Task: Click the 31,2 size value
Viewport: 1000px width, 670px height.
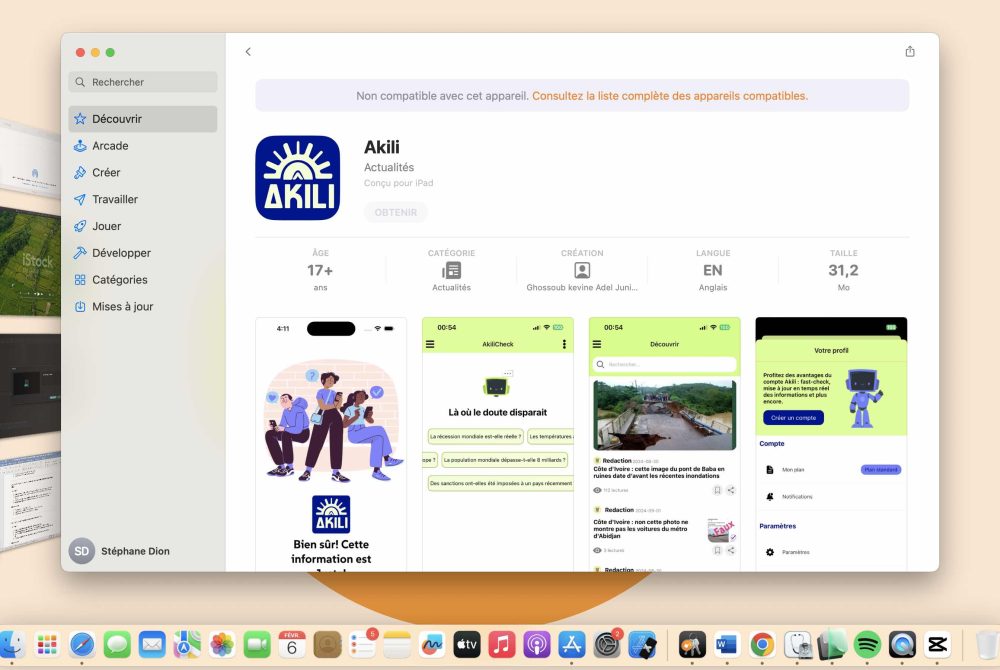Action: 843,270
